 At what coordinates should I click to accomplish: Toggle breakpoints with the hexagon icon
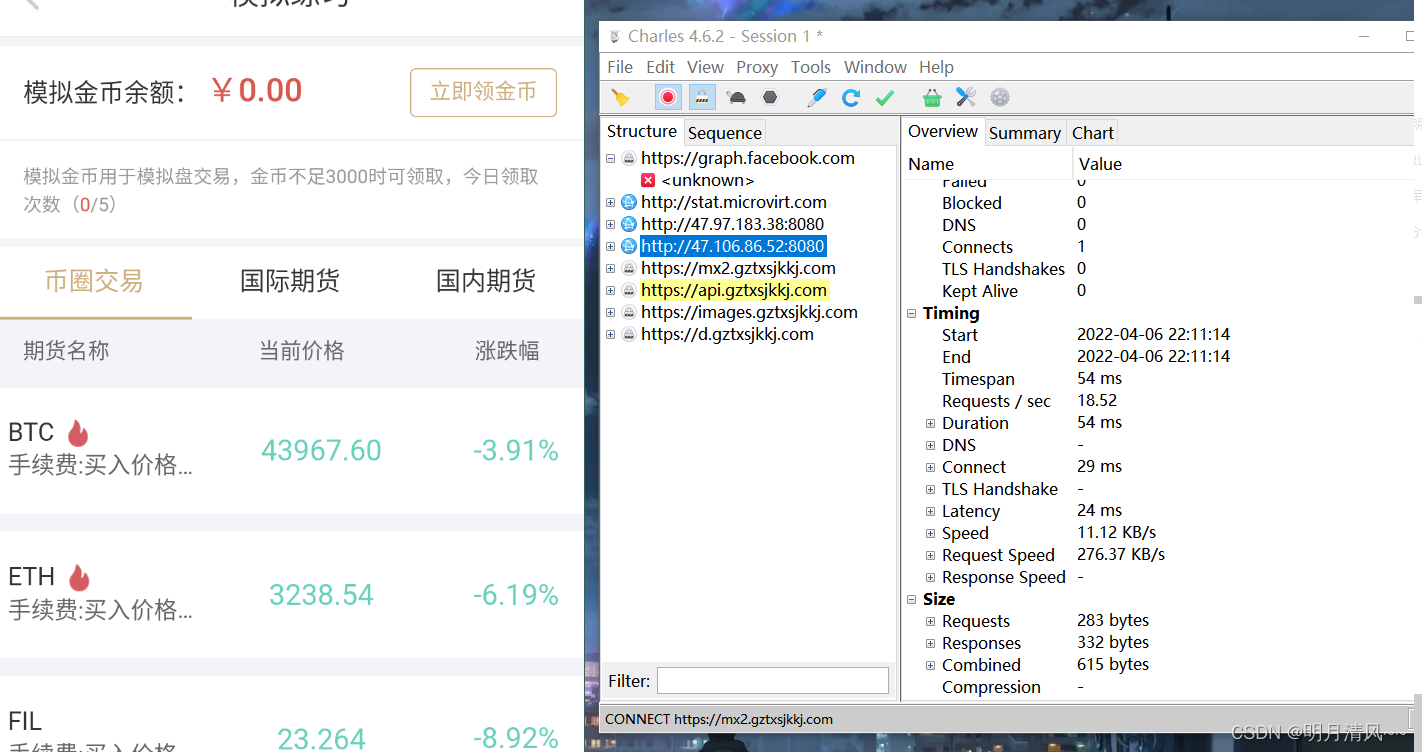click(x=770, y=97)
